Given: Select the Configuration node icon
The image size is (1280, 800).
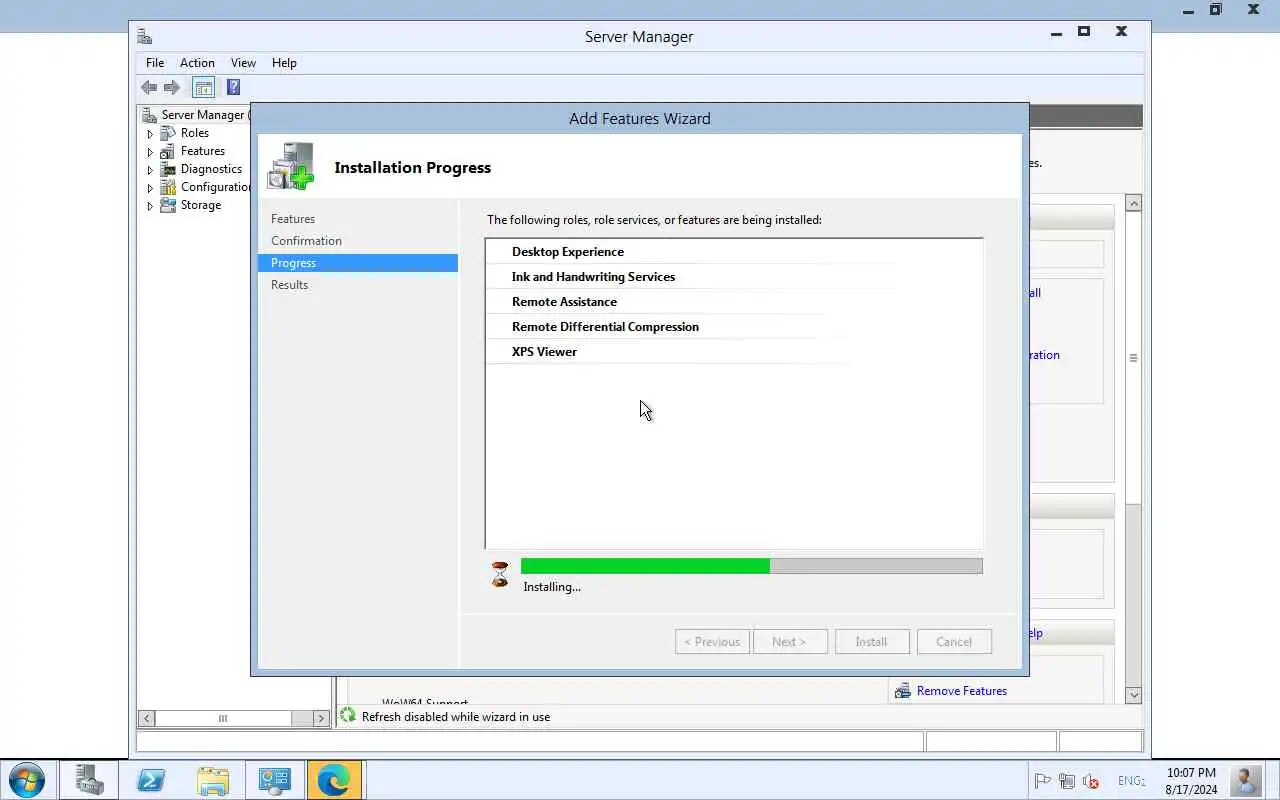Looking at the screenshot, I should click(168, 187).
